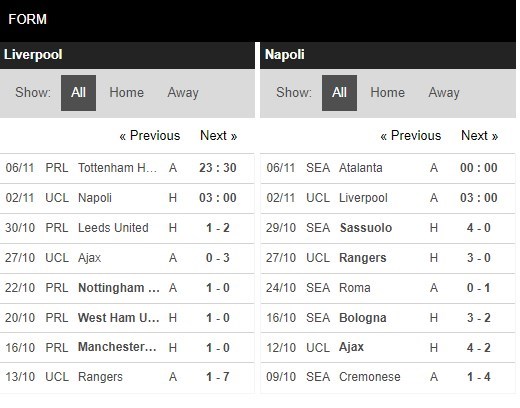Open Napoli's Atalanta fixture on 06/11
The image size is (520, 408).
tap(388, 168)
